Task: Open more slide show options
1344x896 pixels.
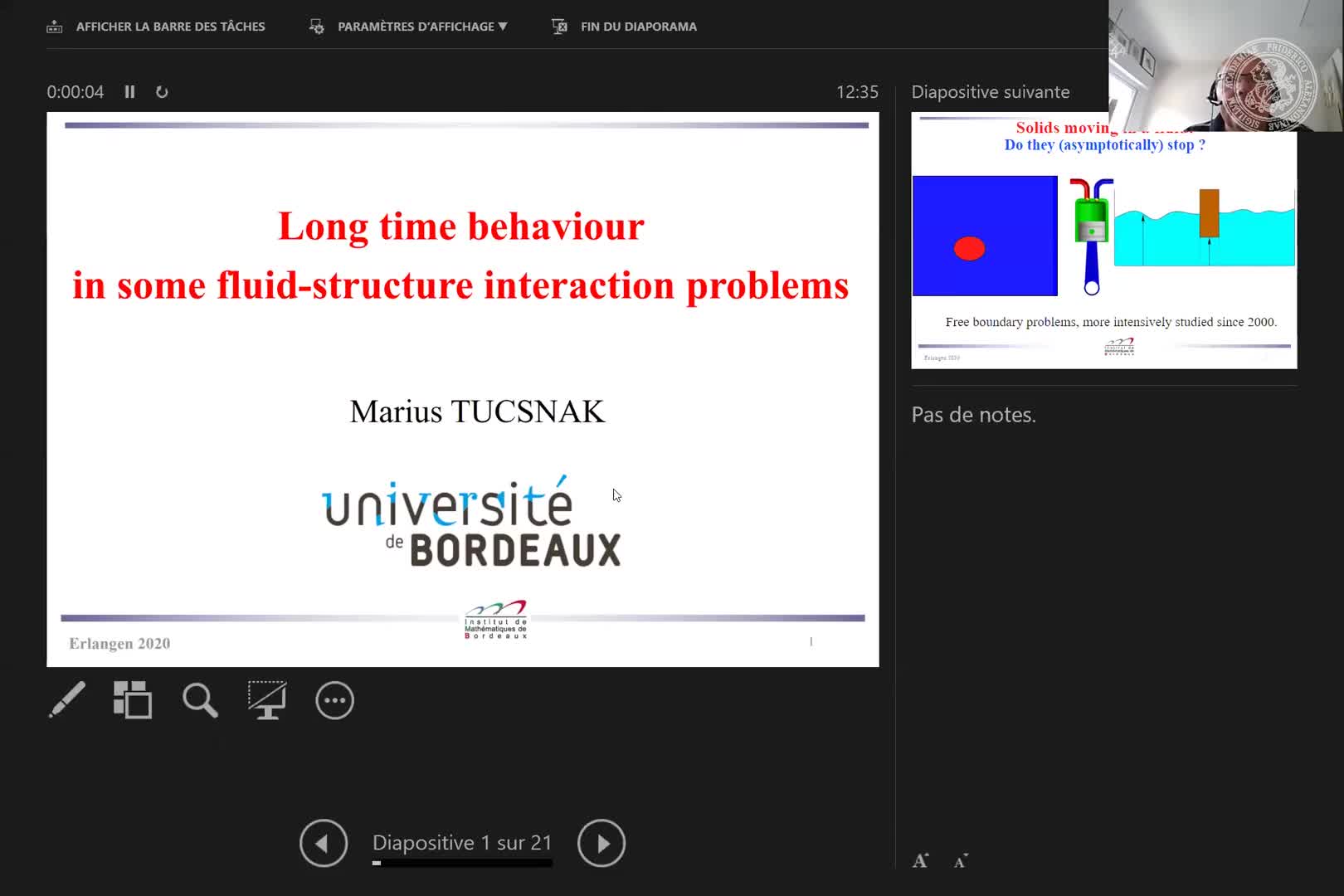Action: click(334, 699)
